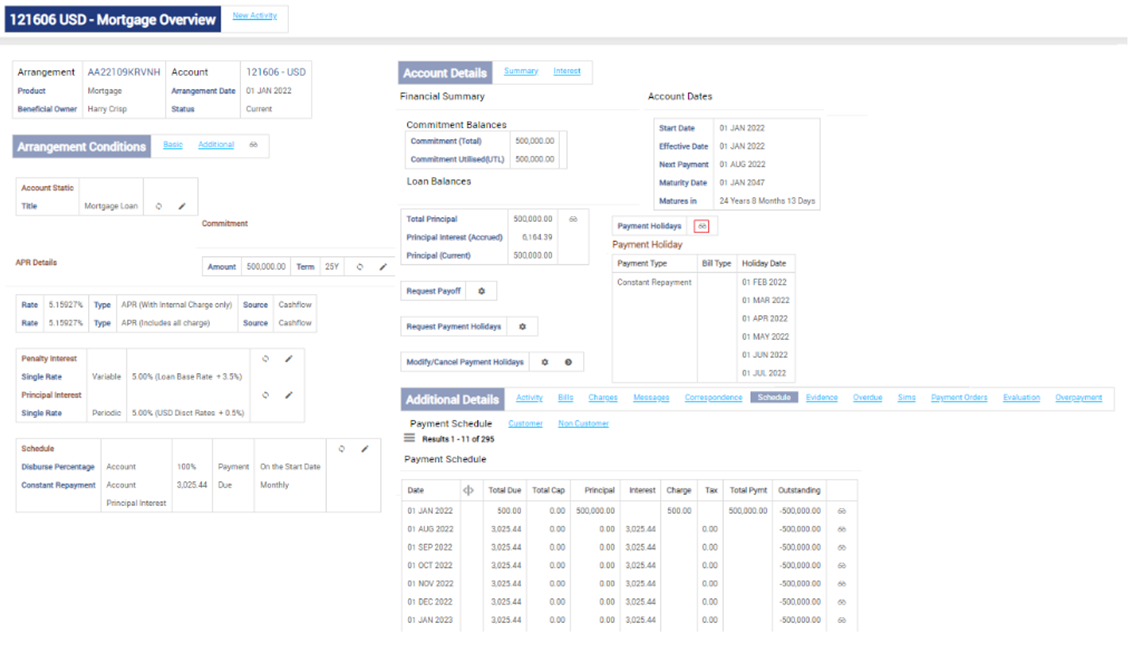Refresh the Schedule condition

(x=342, y=449)
